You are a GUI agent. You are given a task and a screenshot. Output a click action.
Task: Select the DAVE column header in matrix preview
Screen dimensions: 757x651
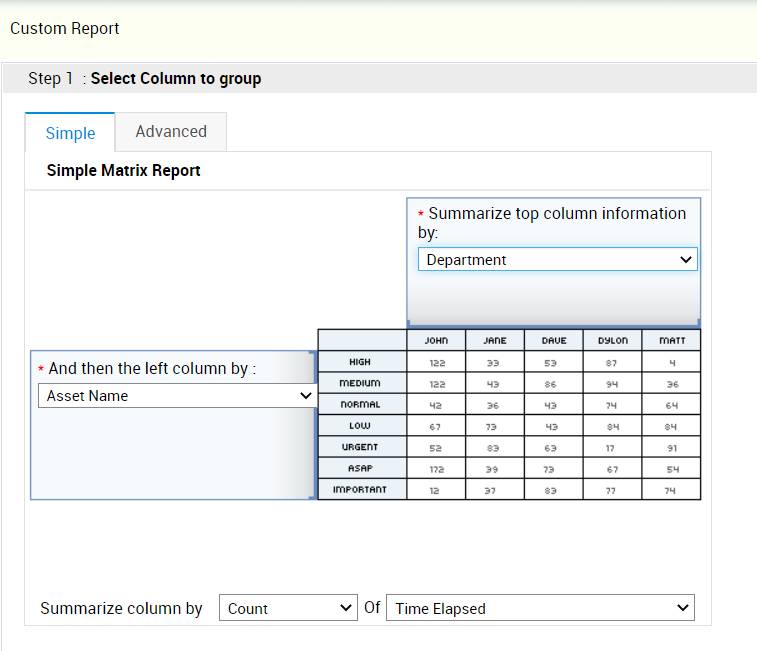coord(554,341)
